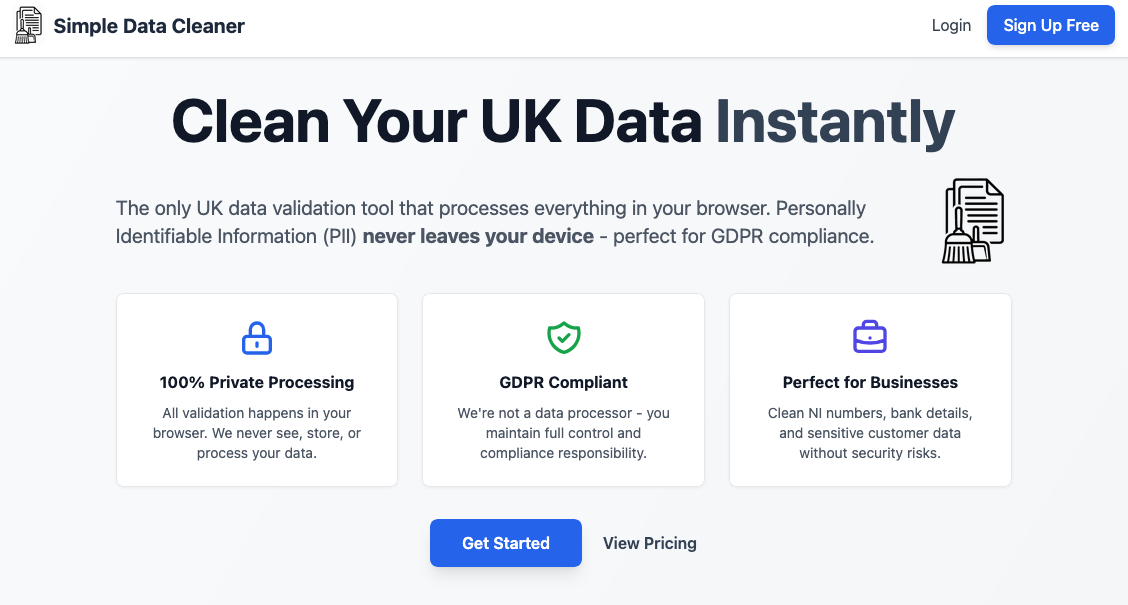Image resolution: width=1128 pixels, height=605 pixels.
Task: Select View Pricing
Action: (x=649, y=543)
